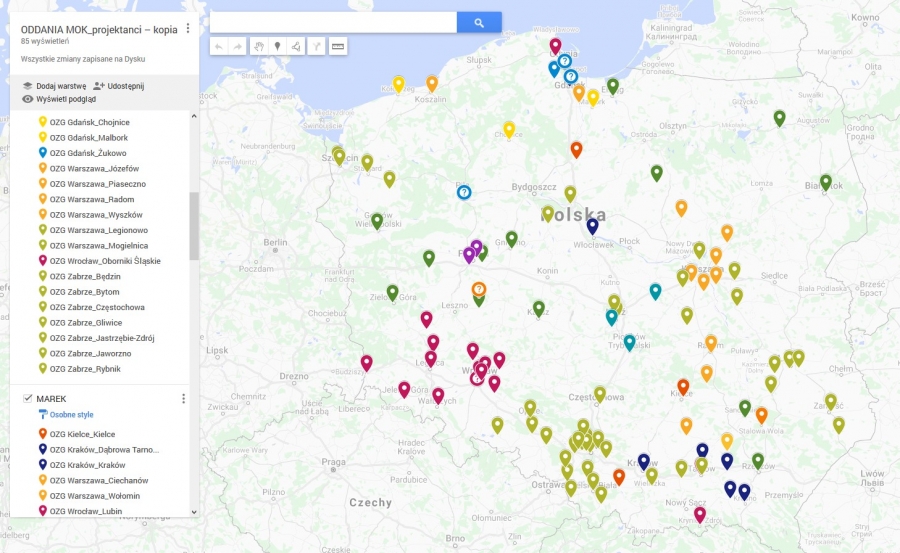Click Wyświetl podgląd preview link
This screenshot has width=900, height=553.
(x=59, y=99)
